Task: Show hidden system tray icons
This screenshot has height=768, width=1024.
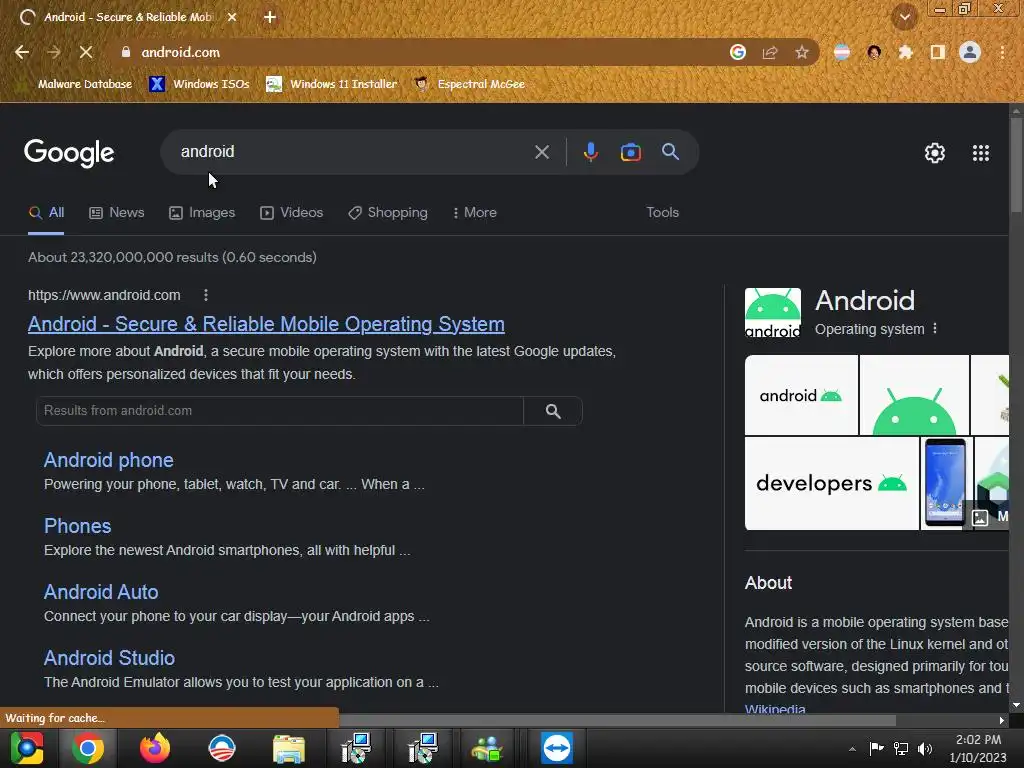Action: [x=852, y=749]
